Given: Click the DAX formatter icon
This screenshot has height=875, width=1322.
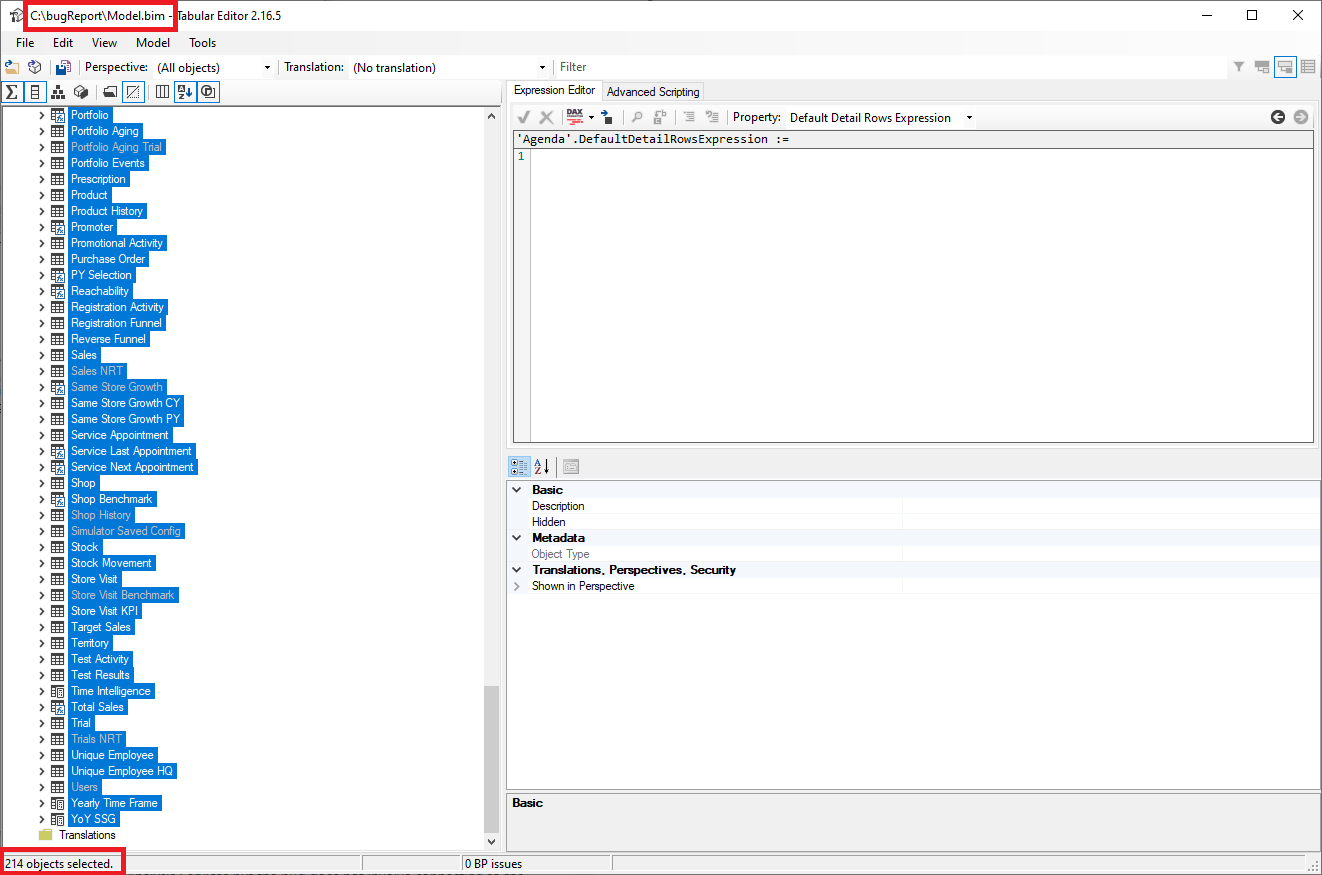Looking at the screenshot, I should pos(575,117).
